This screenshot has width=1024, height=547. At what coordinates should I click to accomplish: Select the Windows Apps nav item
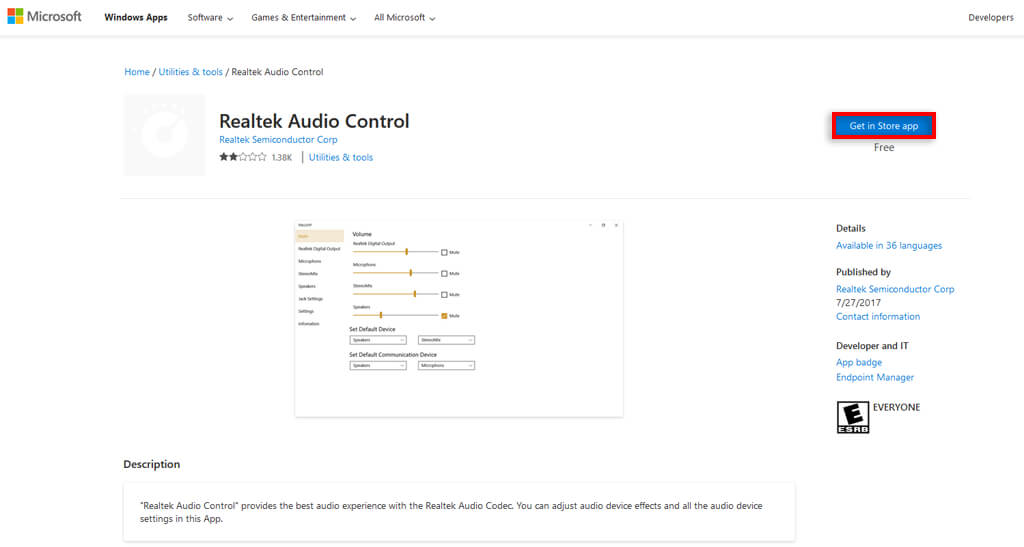pyautogui.click(x=136, y=18)
